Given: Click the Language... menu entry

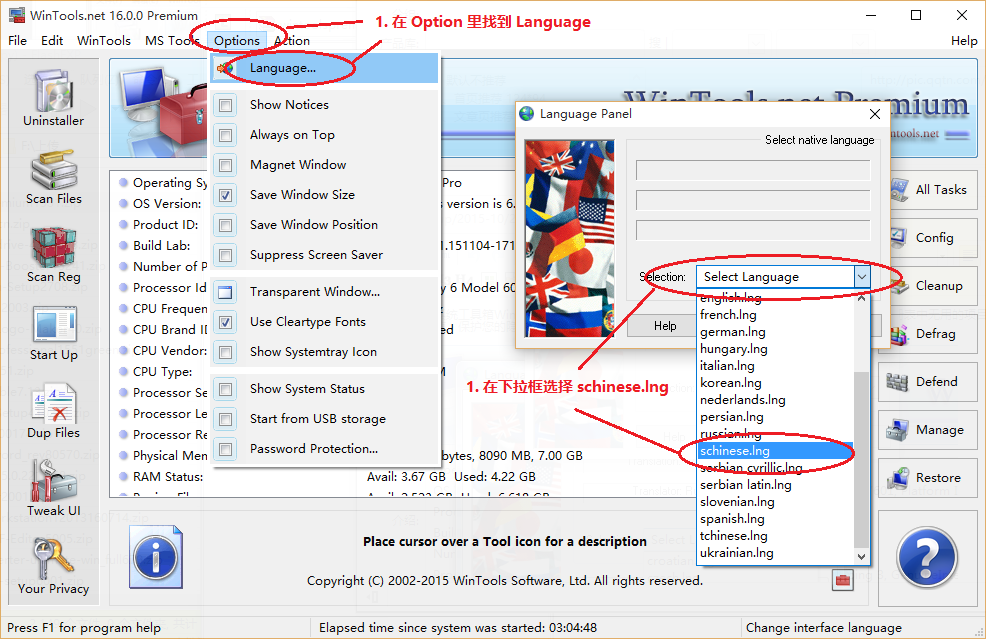Looking at the screenshot, I should [x=283, y=68].
